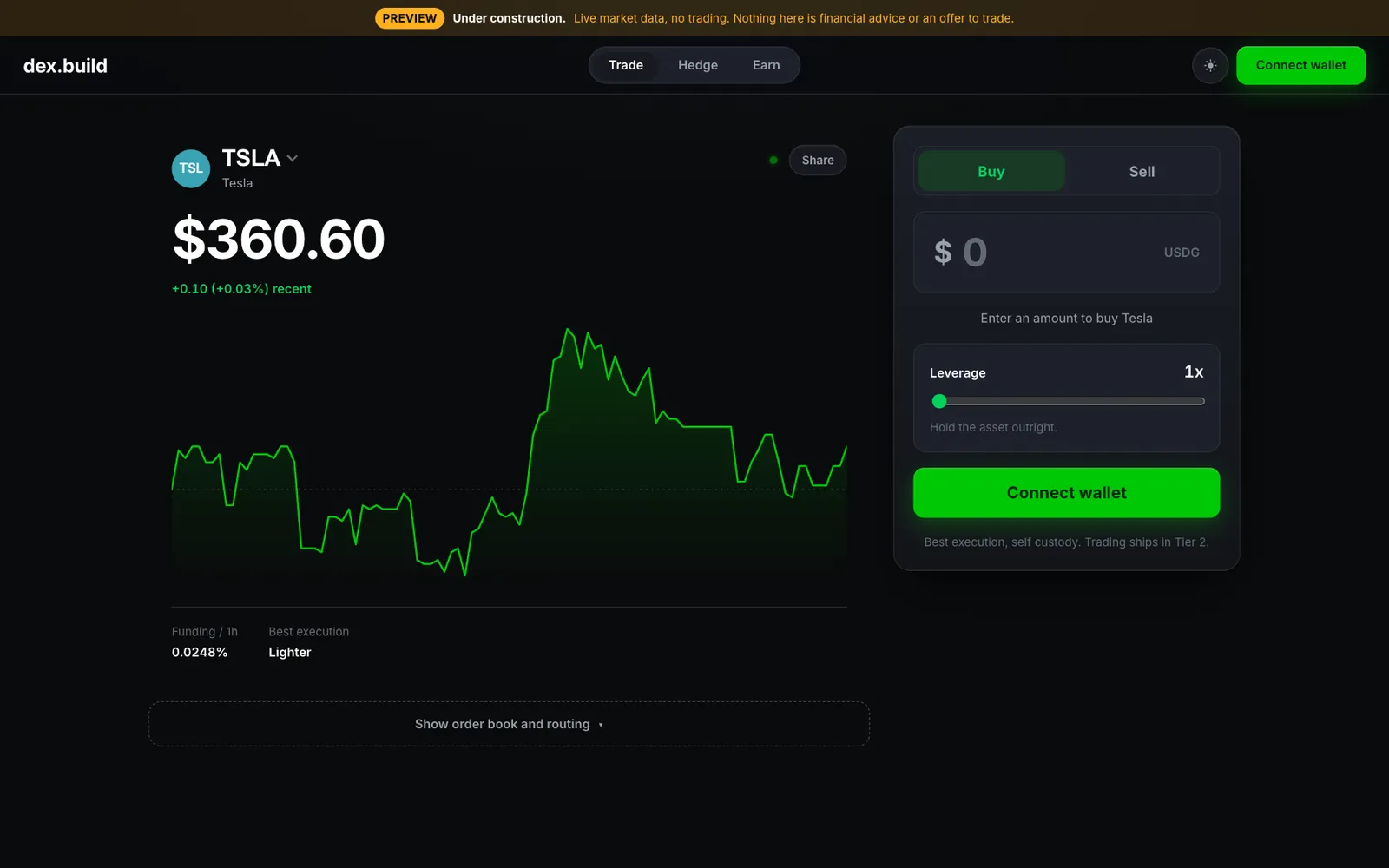Screen dimensions: 1389x868
Task: Click the PREVIEW badge in the banner
Action: point(410,18)
